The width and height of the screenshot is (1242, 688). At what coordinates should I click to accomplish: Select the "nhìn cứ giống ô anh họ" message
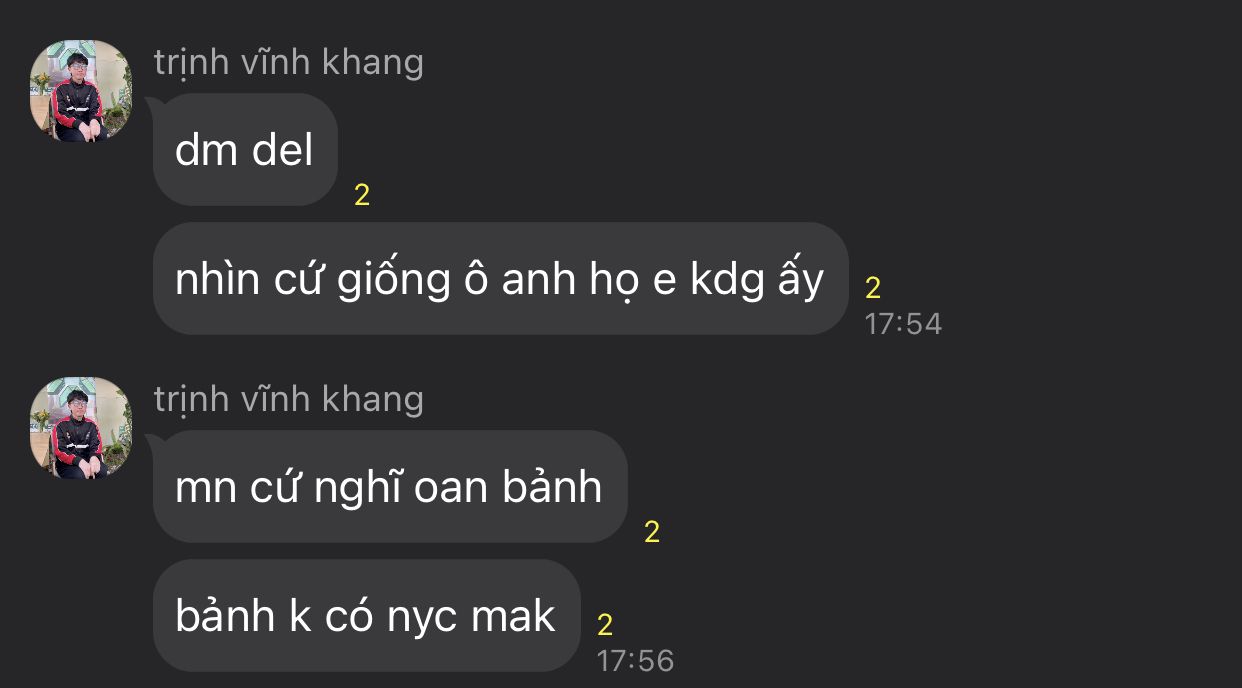[x=500, y=279]
